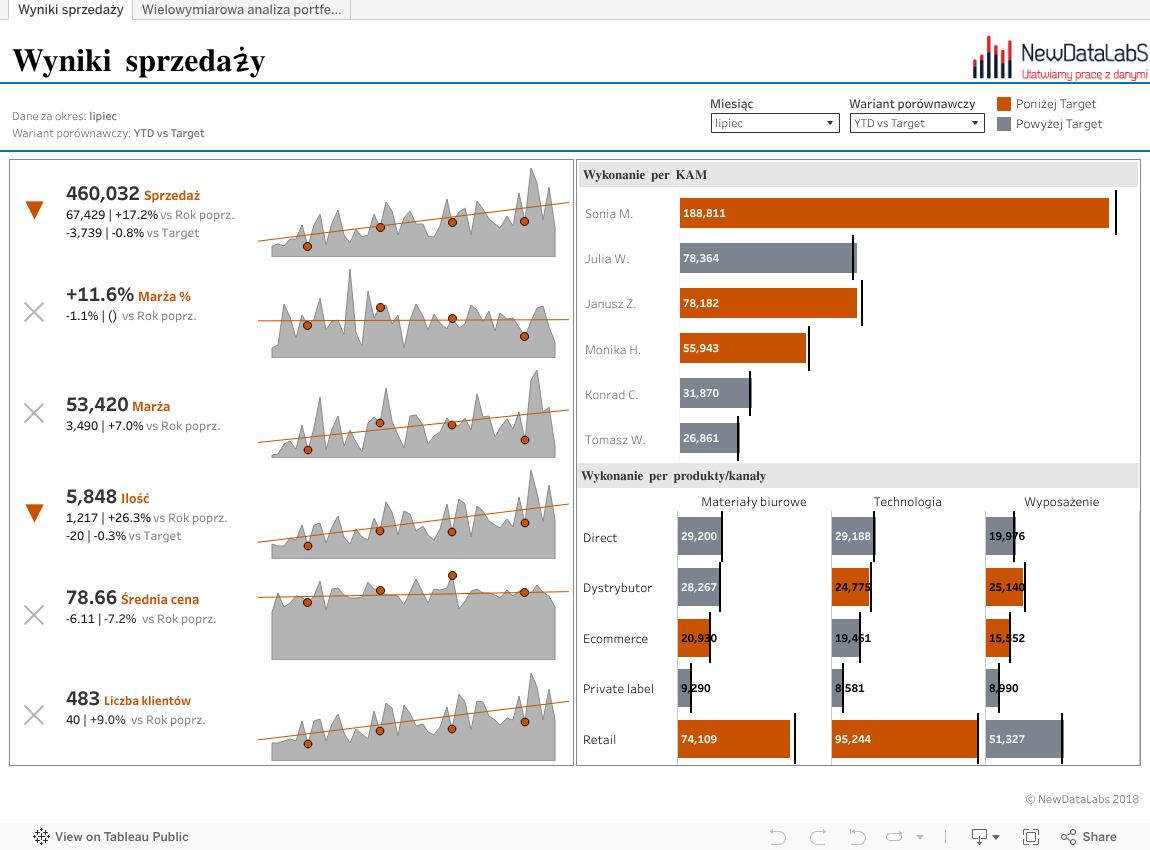This screenshot has height=850, width=1150.
Task: Click the orange Poniżej Target legend swatch
Action: (x=1004, y=104)
